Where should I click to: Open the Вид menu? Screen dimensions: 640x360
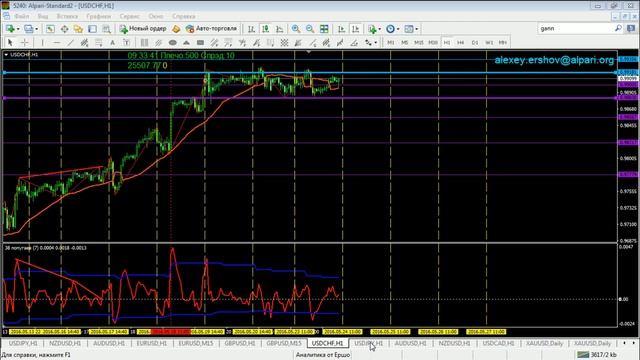[43, 16]
